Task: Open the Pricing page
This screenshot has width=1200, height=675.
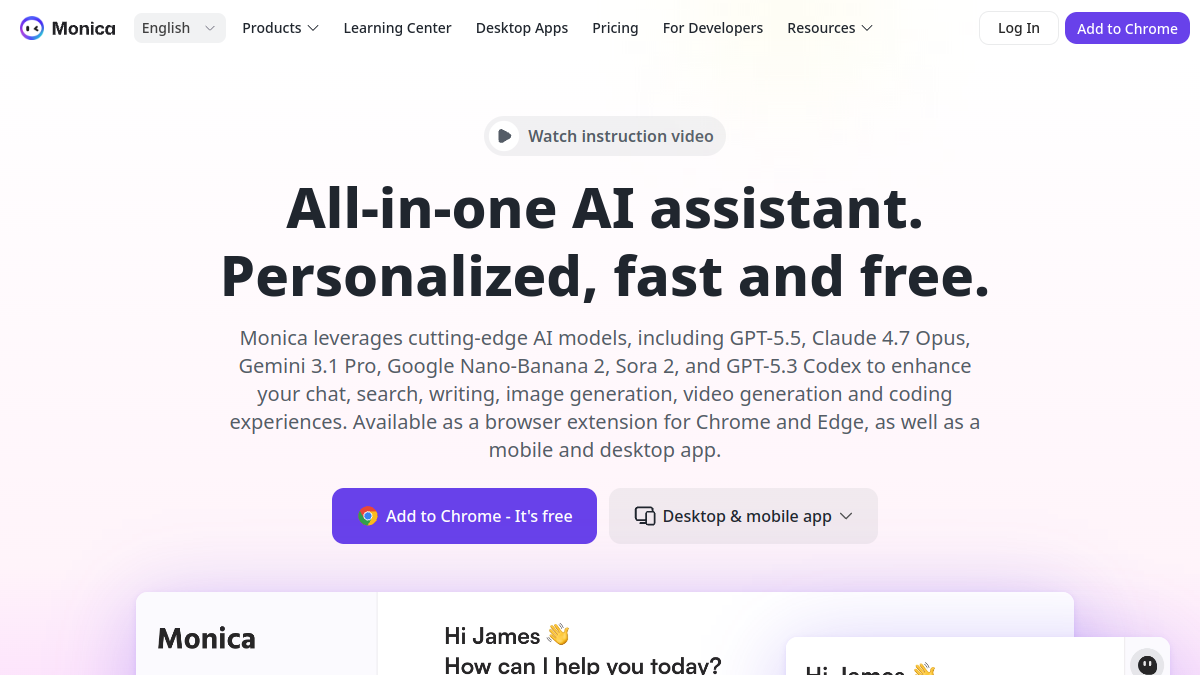Action: (x=615, y=28)
